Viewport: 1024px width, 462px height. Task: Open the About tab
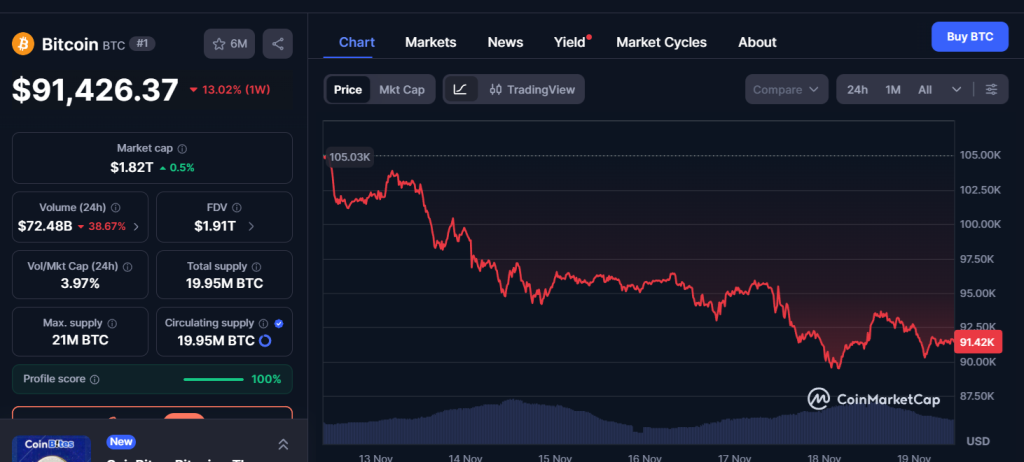click(x=757, y=42)
